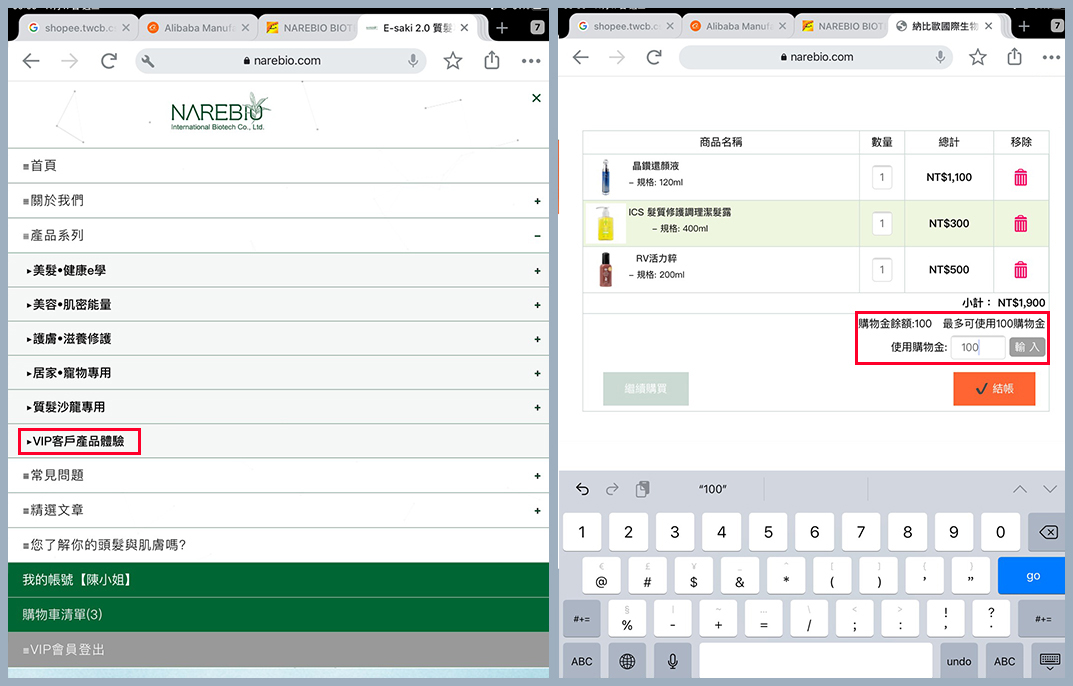1073x686 pixels.
Task: Expand the 護膚•滋養修護 submenu
Action: (537, 340)
